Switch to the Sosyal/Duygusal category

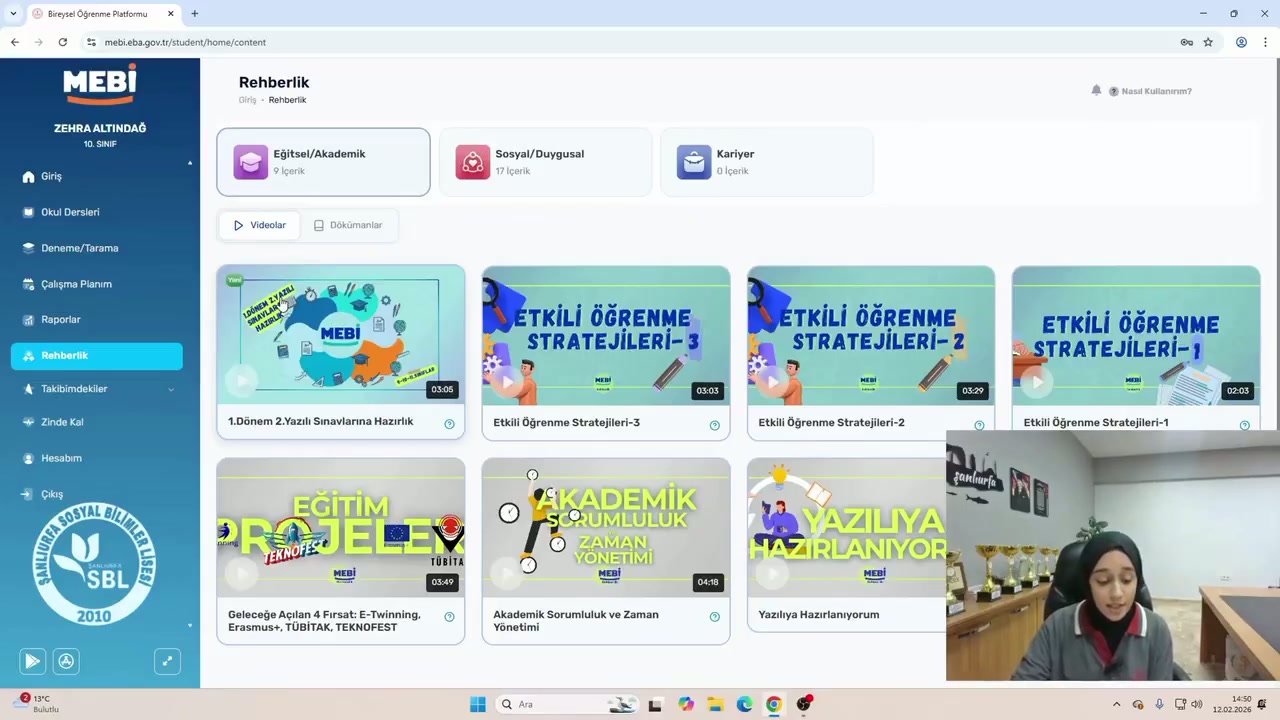(x=545, y=162)
